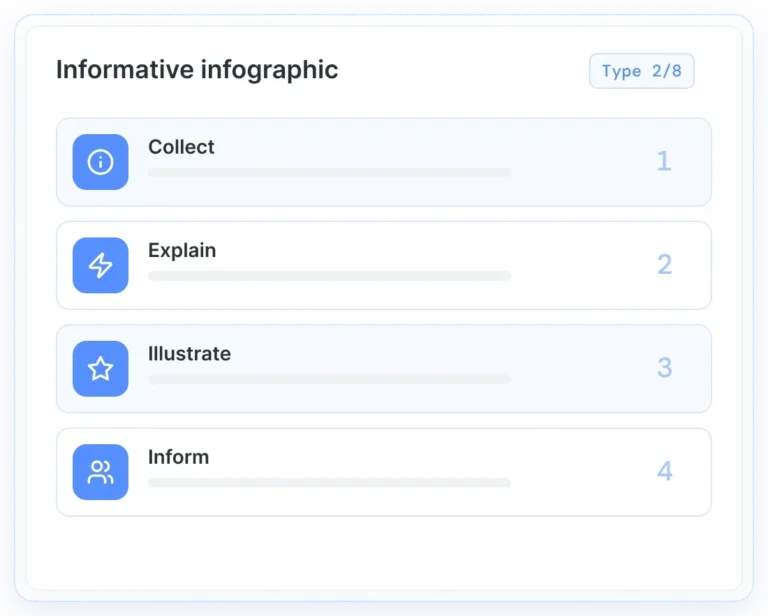Viewport: 768px width, 616px height.
Task: Click the star icon beside Illustrate
Action: click(x=100, y=369)
